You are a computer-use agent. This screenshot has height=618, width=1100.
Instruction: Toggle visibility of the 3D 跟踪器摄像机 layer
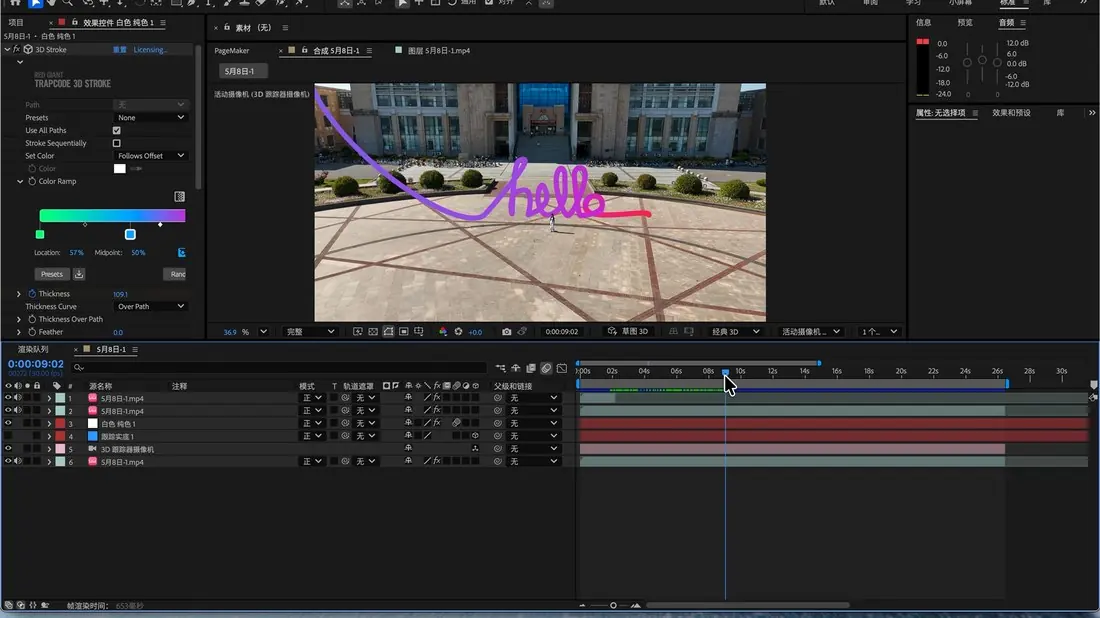(x=8, y=449)
